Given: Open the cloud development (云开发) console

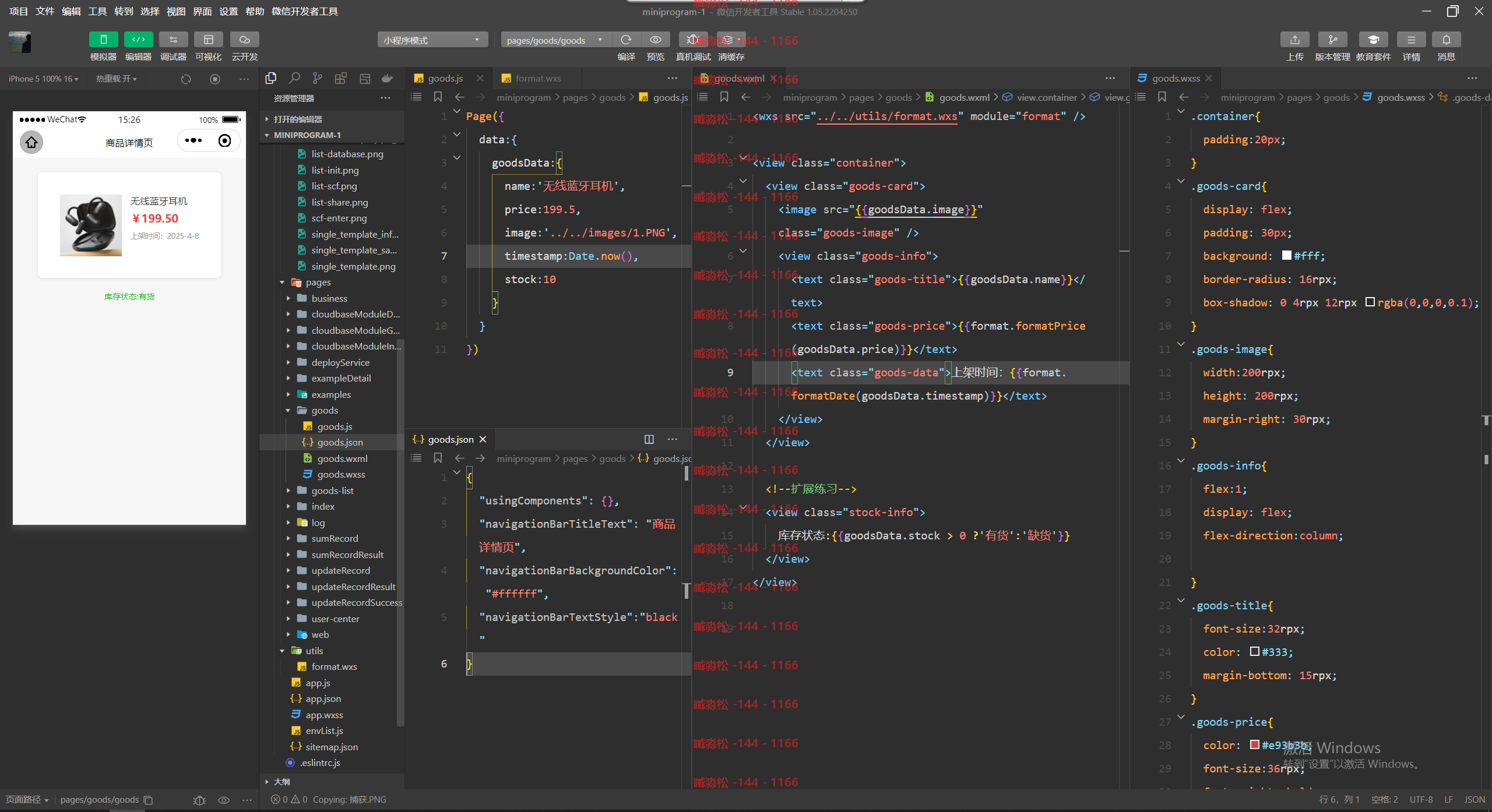Looking at the screenshot, I should 244,40.
